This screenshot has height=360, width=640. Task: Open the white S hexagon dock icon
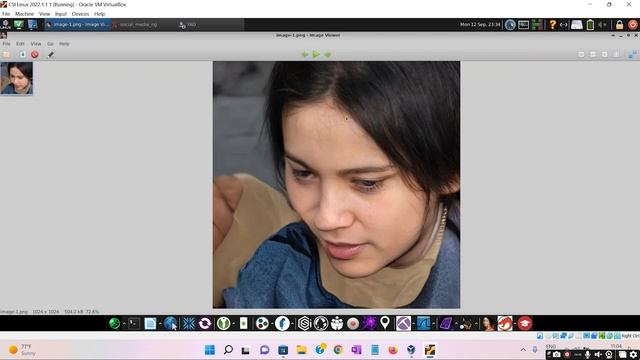coord(304,323)
